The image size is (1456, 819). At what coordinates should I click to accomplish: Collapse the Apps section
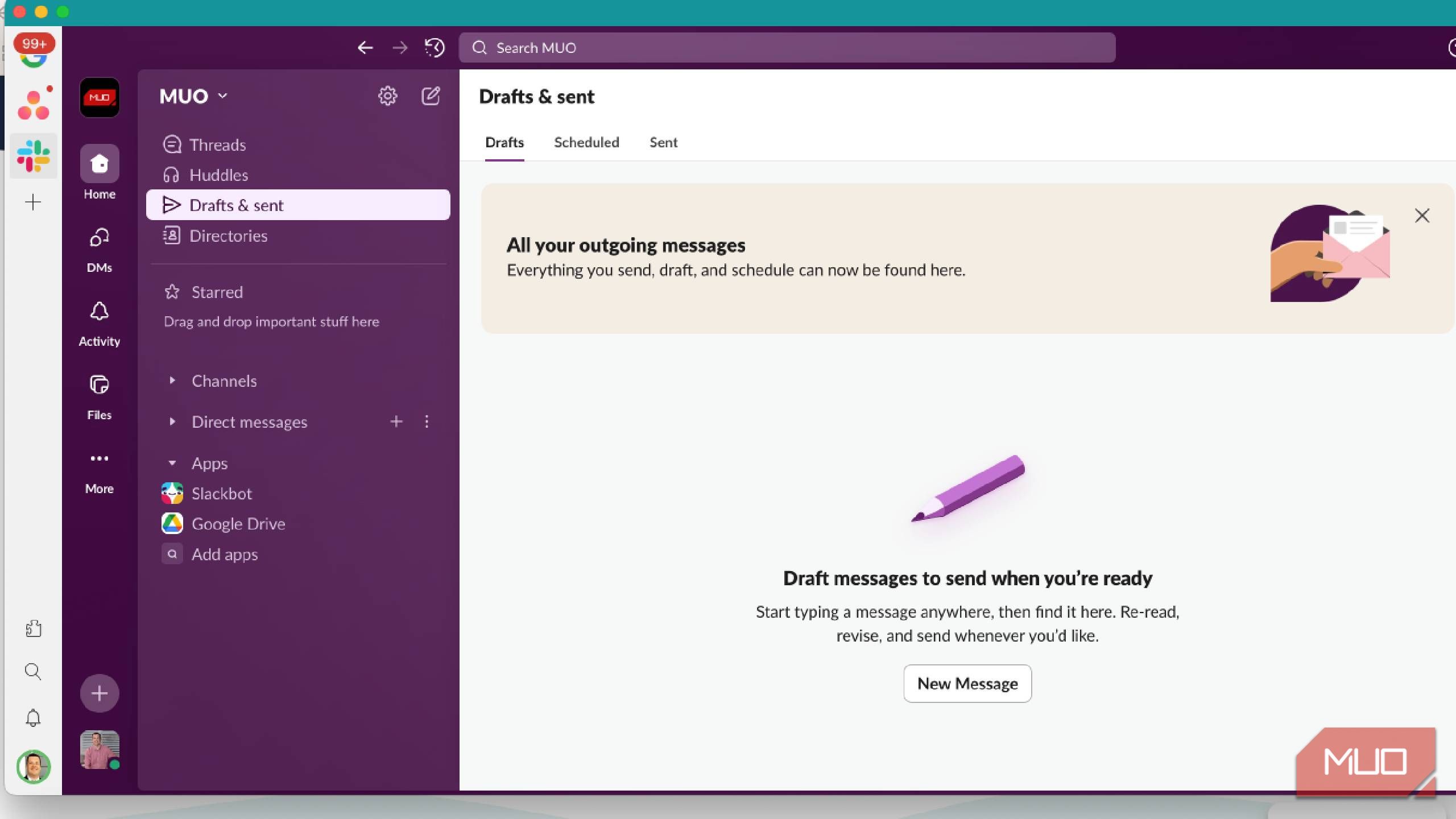click(x=172, y=463)
